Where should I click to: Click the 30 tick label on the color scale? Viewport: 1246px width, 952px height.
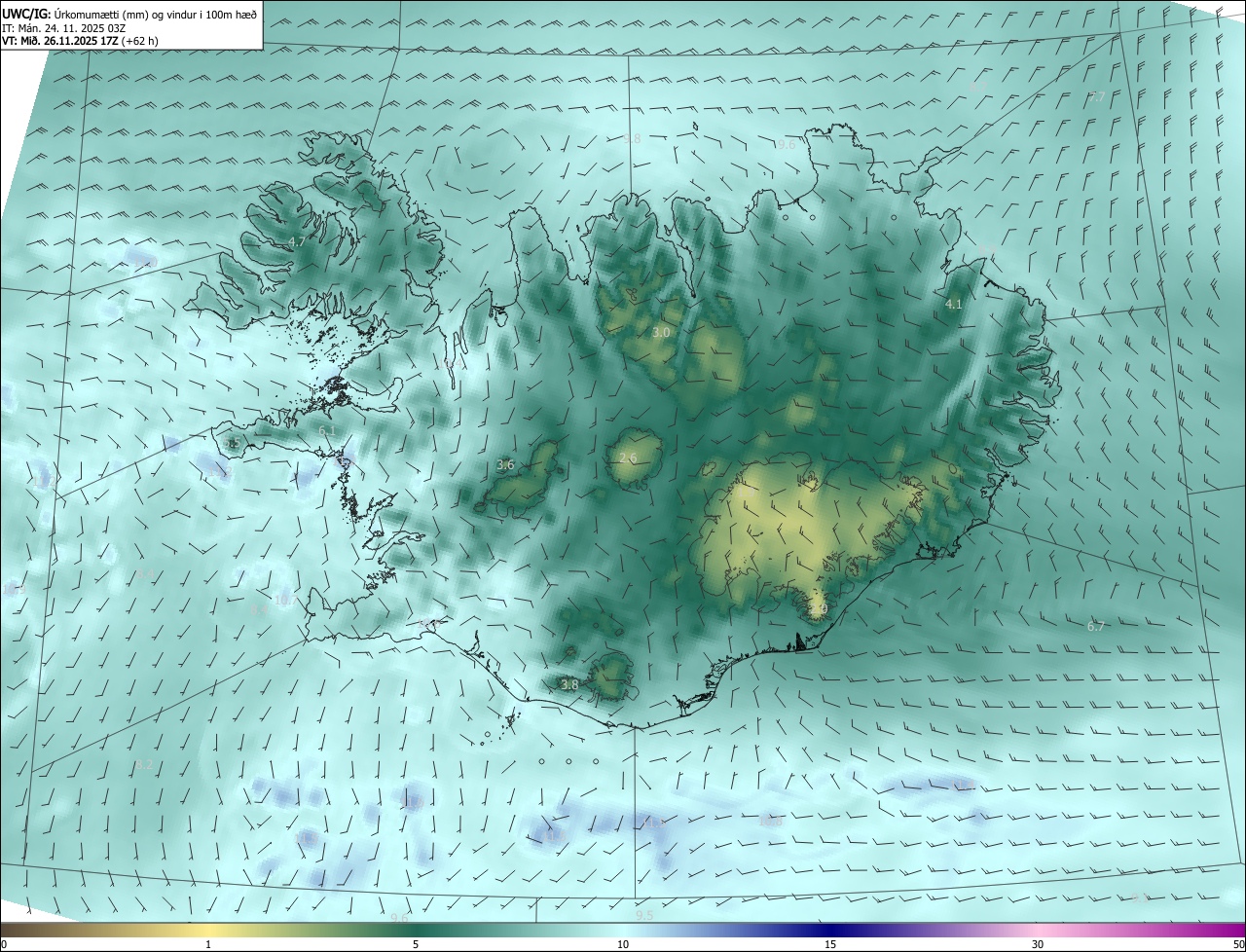point(1038,944)
